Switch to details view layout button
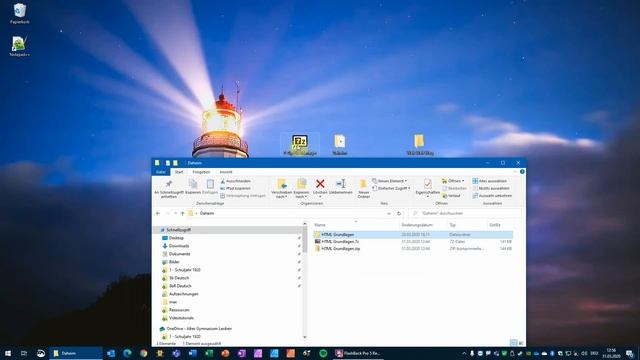640x360 pixels. pos(513,343)
